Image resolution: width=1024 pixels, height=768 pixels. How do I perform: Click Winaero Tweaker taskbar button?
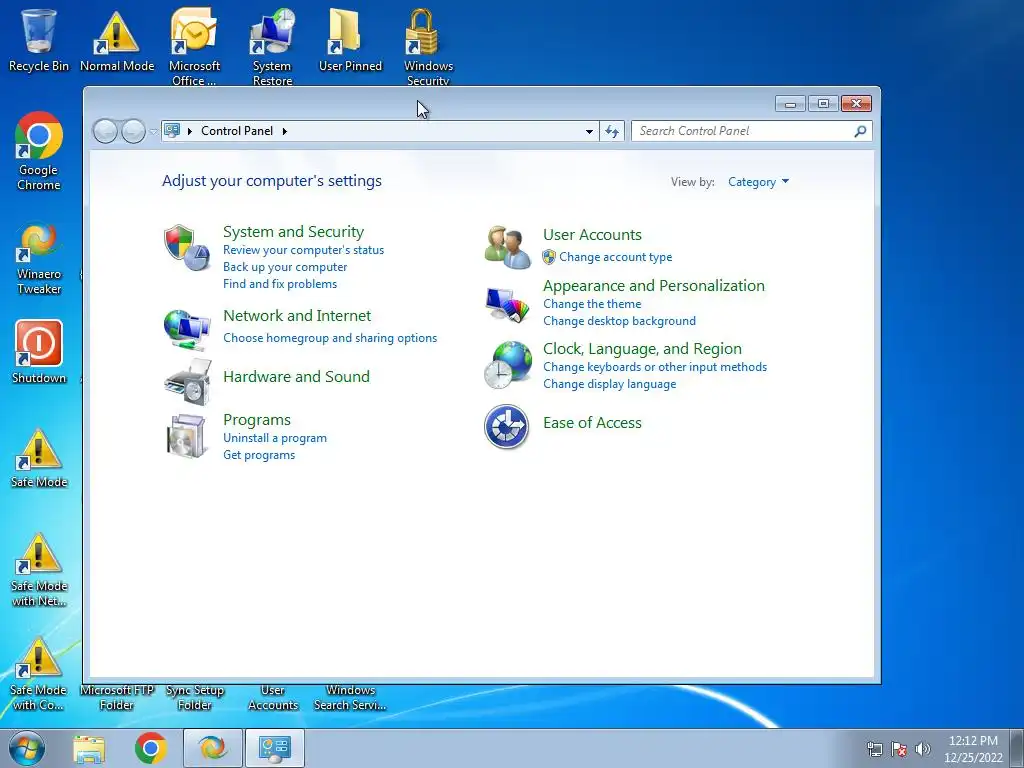(212, 748)
